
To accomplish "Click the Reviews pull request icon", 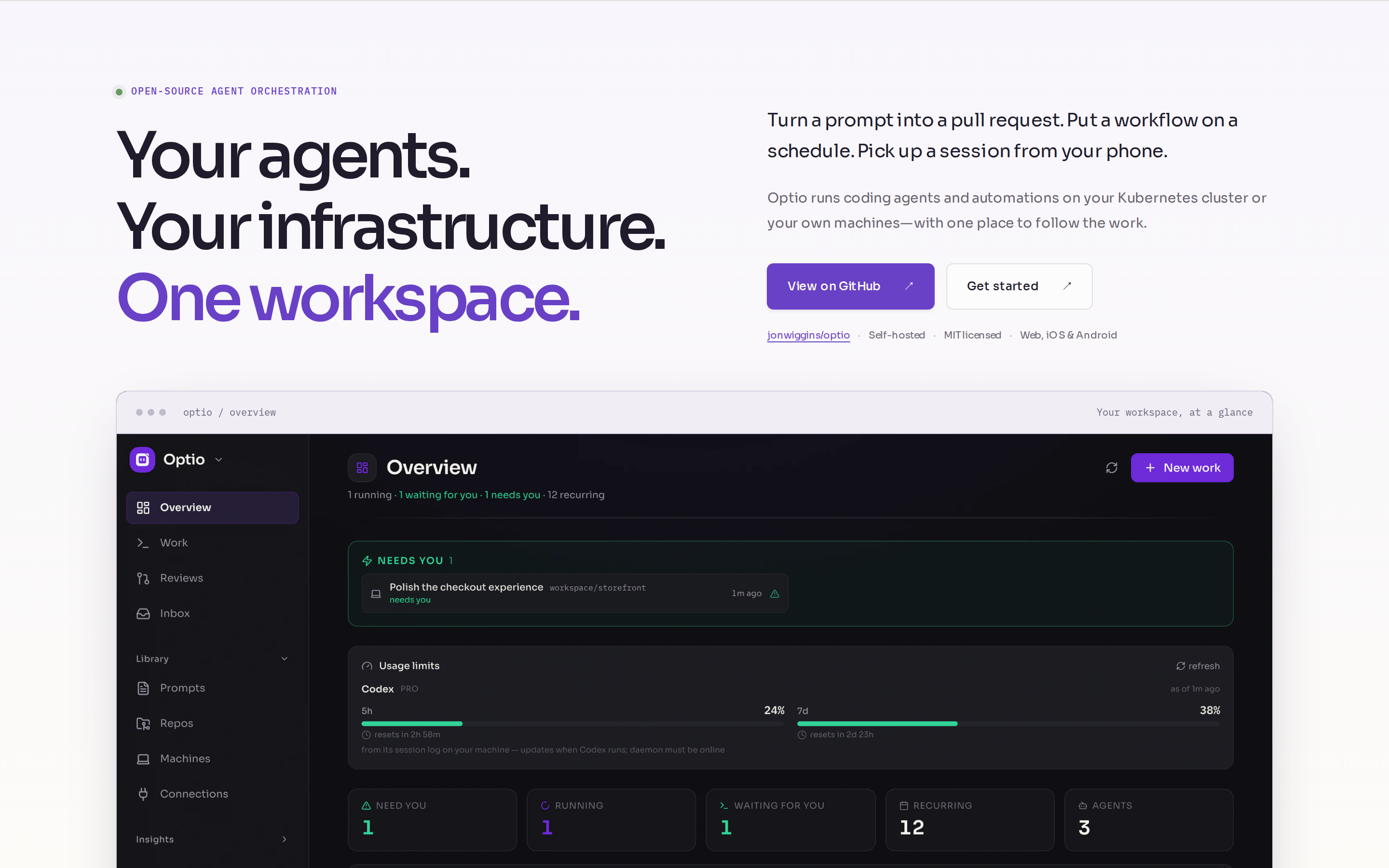I will pos(143,578).
